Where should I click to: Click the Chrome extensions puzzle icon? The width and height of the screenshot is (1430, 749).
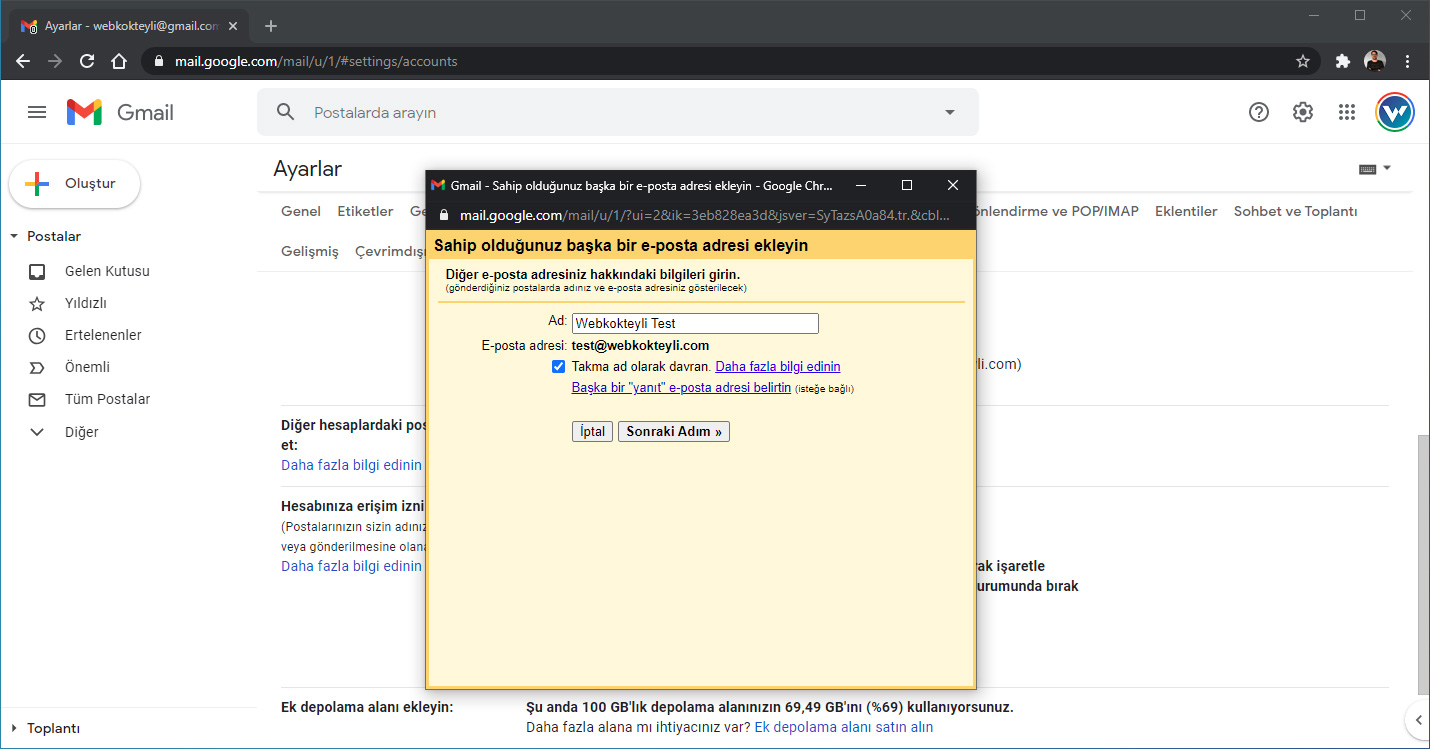(1343, 61)
